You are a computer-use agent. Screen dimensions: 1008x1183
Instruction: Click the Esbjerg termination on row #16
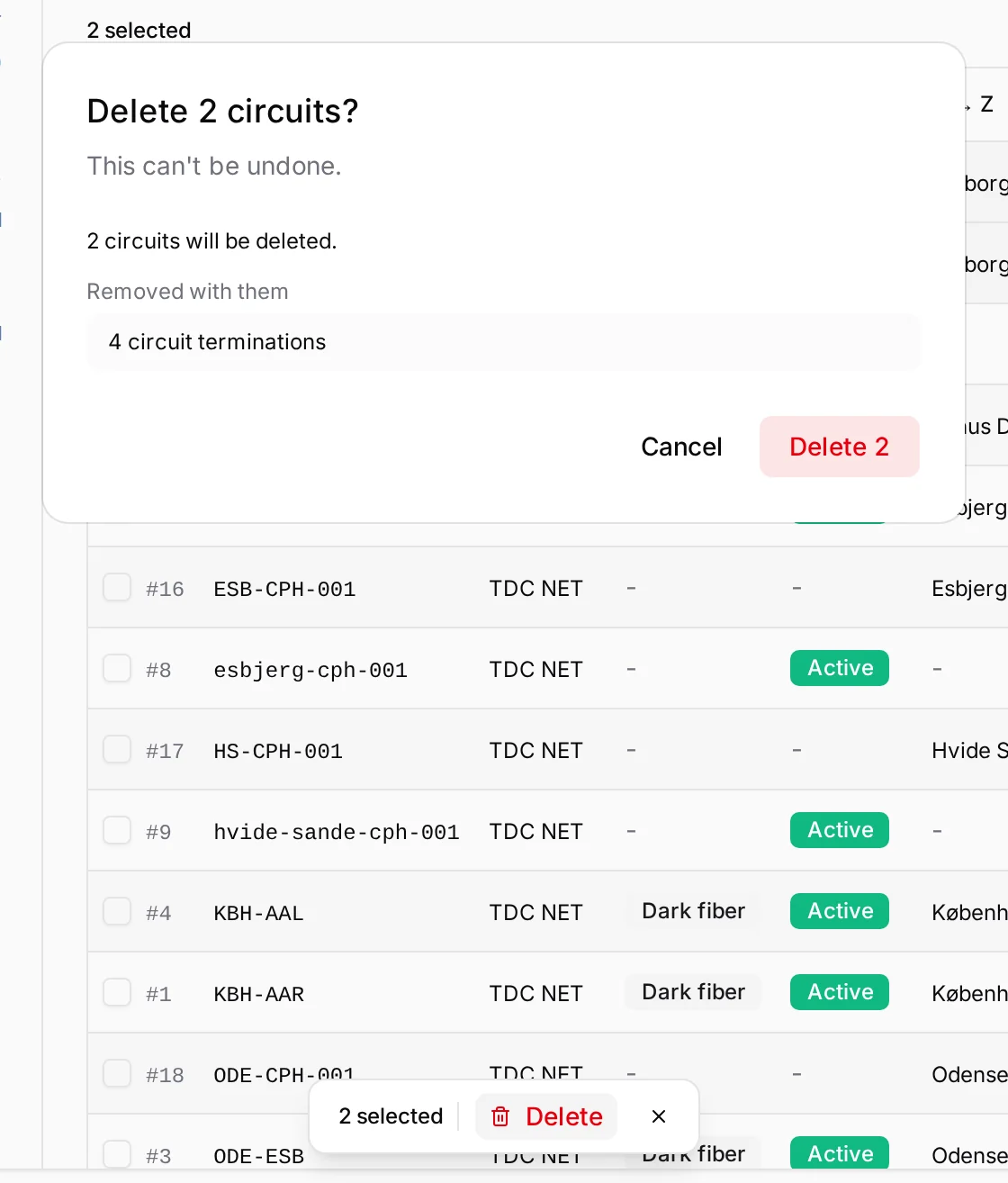pyautogui.click(x=969, y=589)
